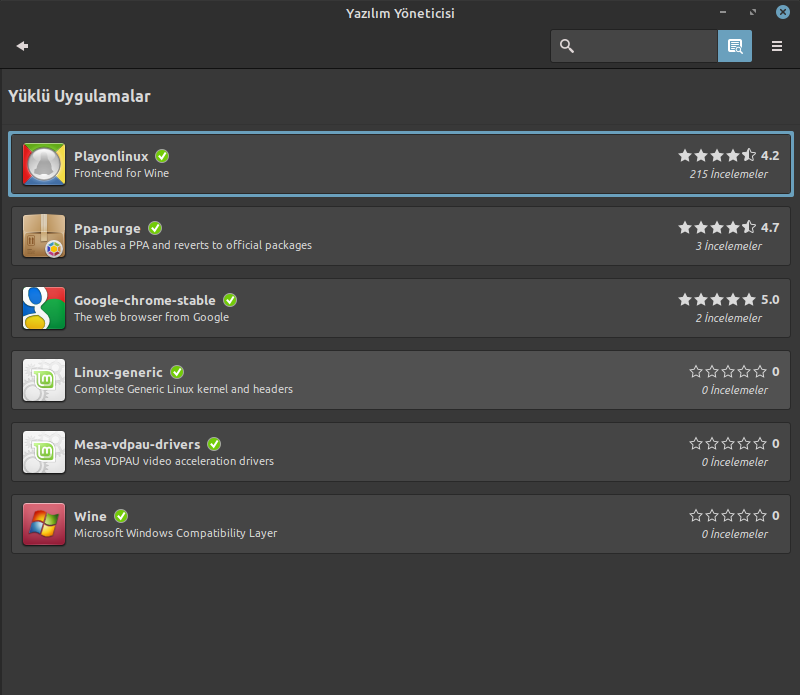Viewport: 800px width, 695px height.
Task: Click the empty stars for Mesa-vdpau-drivers
Action: tap(728, 443)
